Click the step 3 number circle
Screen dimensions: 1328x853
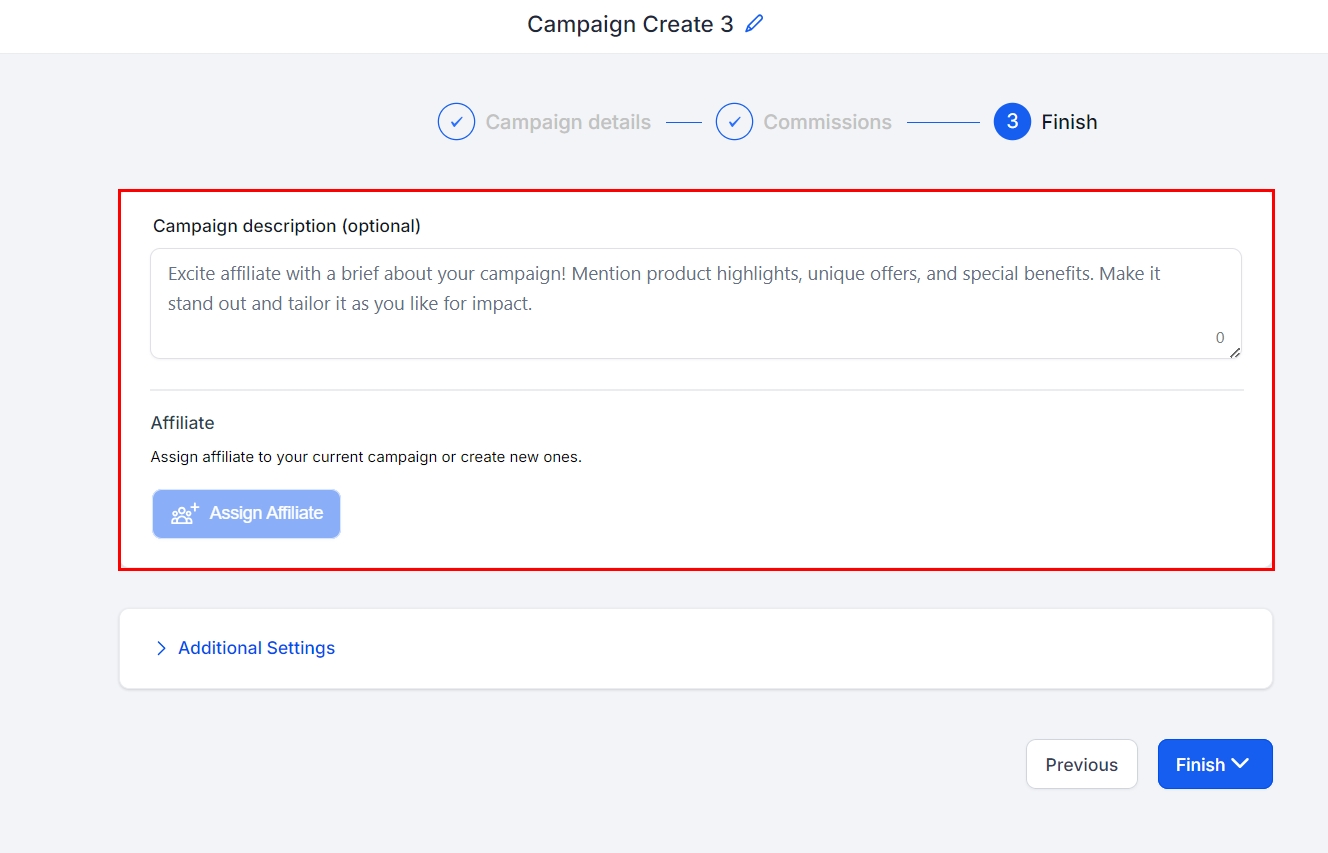point(1012,122)
